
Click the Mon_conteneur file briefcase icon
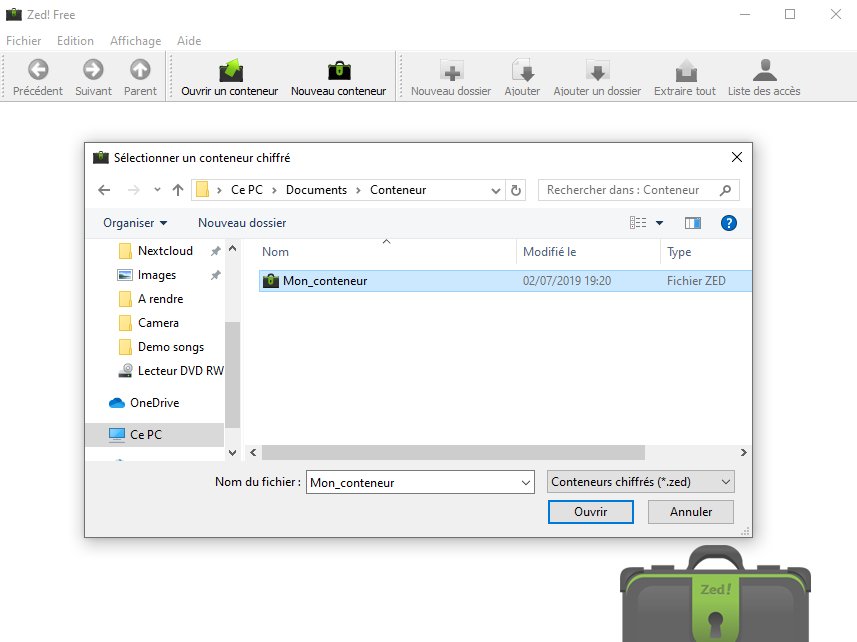(271, 281)
